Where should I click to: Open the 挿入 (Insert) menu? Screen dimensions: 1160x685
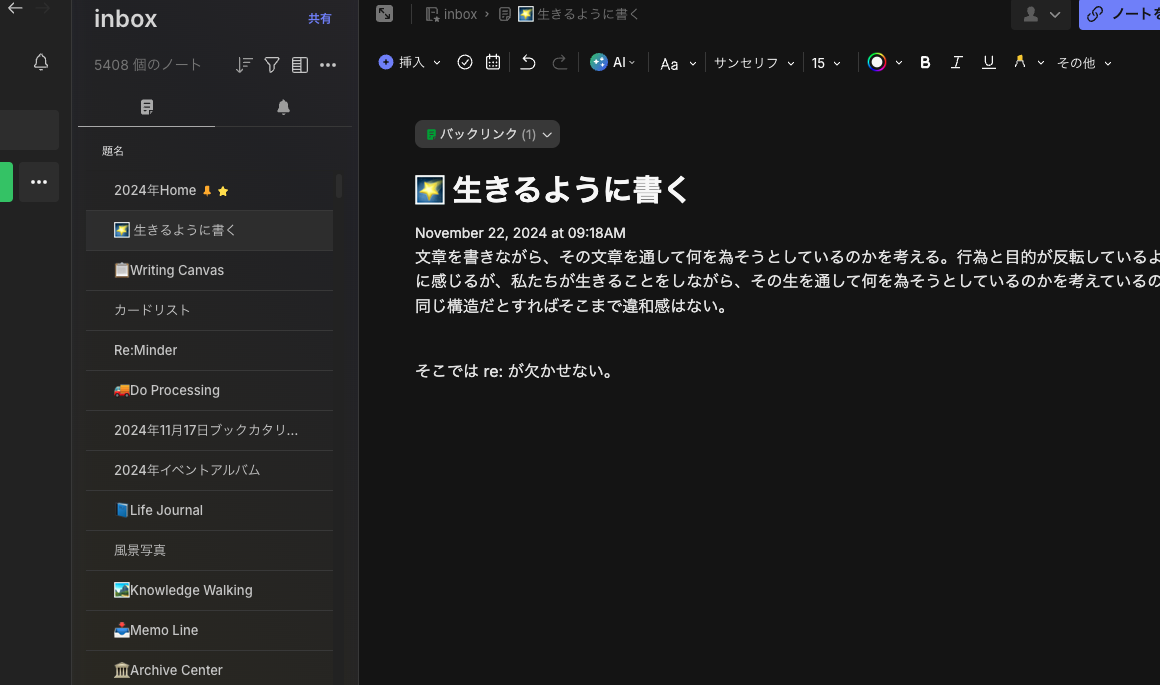click(404, 62)
